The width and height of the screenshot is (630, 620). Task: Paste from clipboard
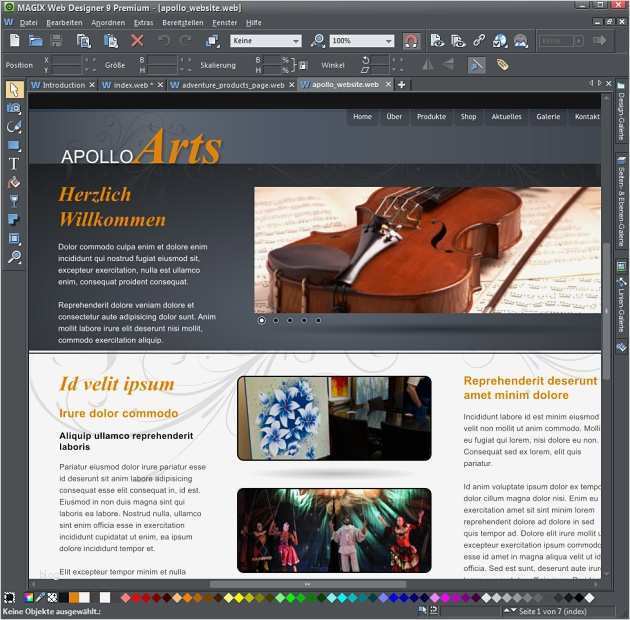pos(110,41)
